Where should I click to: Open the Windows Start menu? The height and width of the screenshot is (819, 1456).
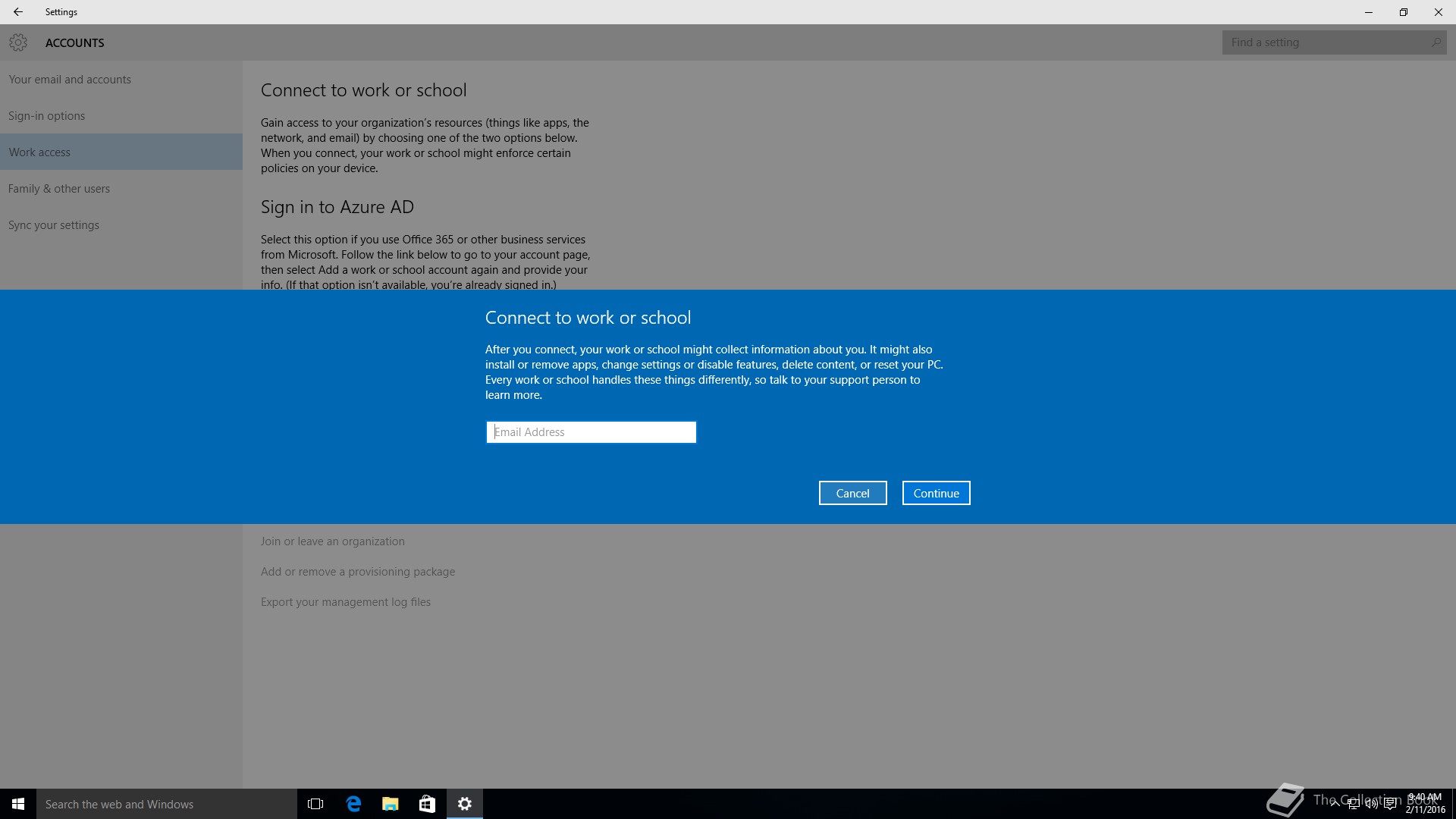[18, 804]
